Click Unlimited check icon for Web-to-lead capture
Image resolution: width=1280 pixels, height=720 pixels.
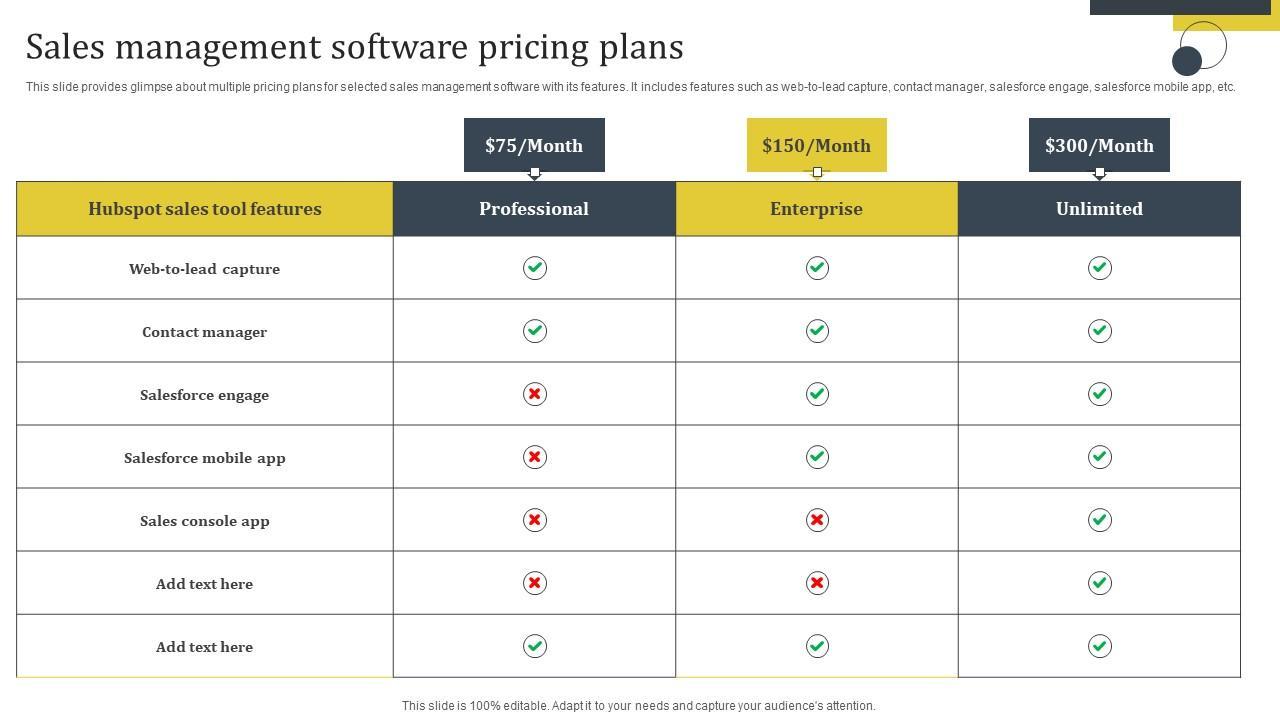coord(1099,268)
